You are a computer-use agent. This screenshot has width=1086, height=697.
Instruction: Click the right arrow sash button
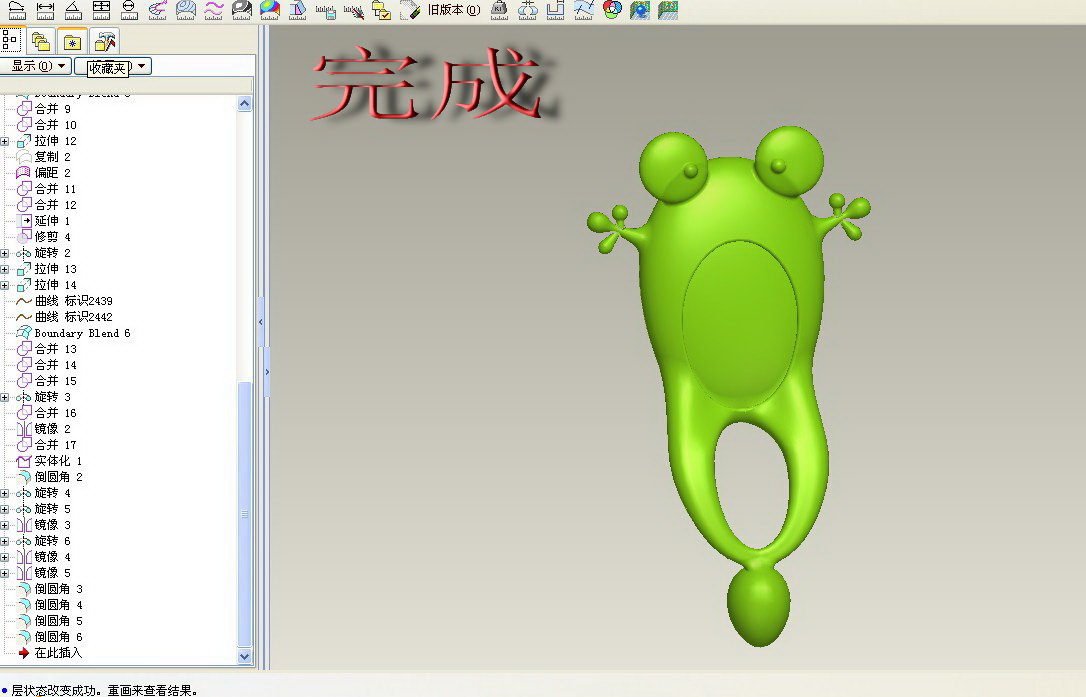point(267,372)
